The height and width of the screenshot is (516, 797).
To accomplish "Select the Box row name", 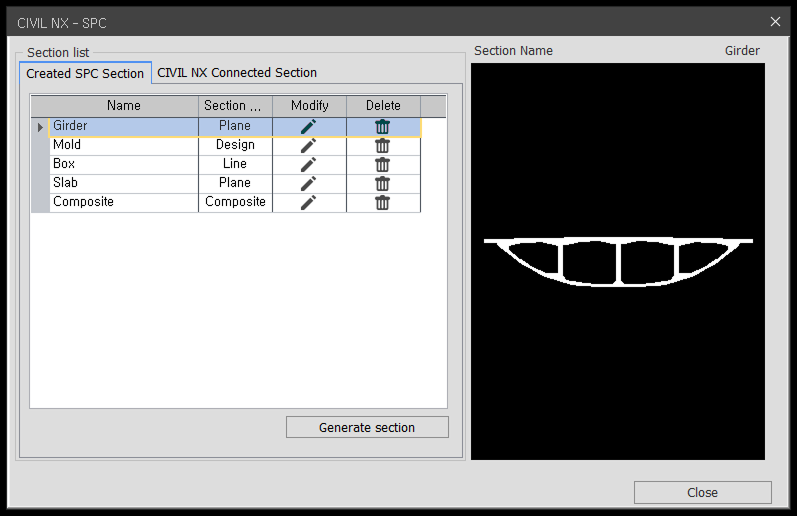I will click(x=124, y=165).
